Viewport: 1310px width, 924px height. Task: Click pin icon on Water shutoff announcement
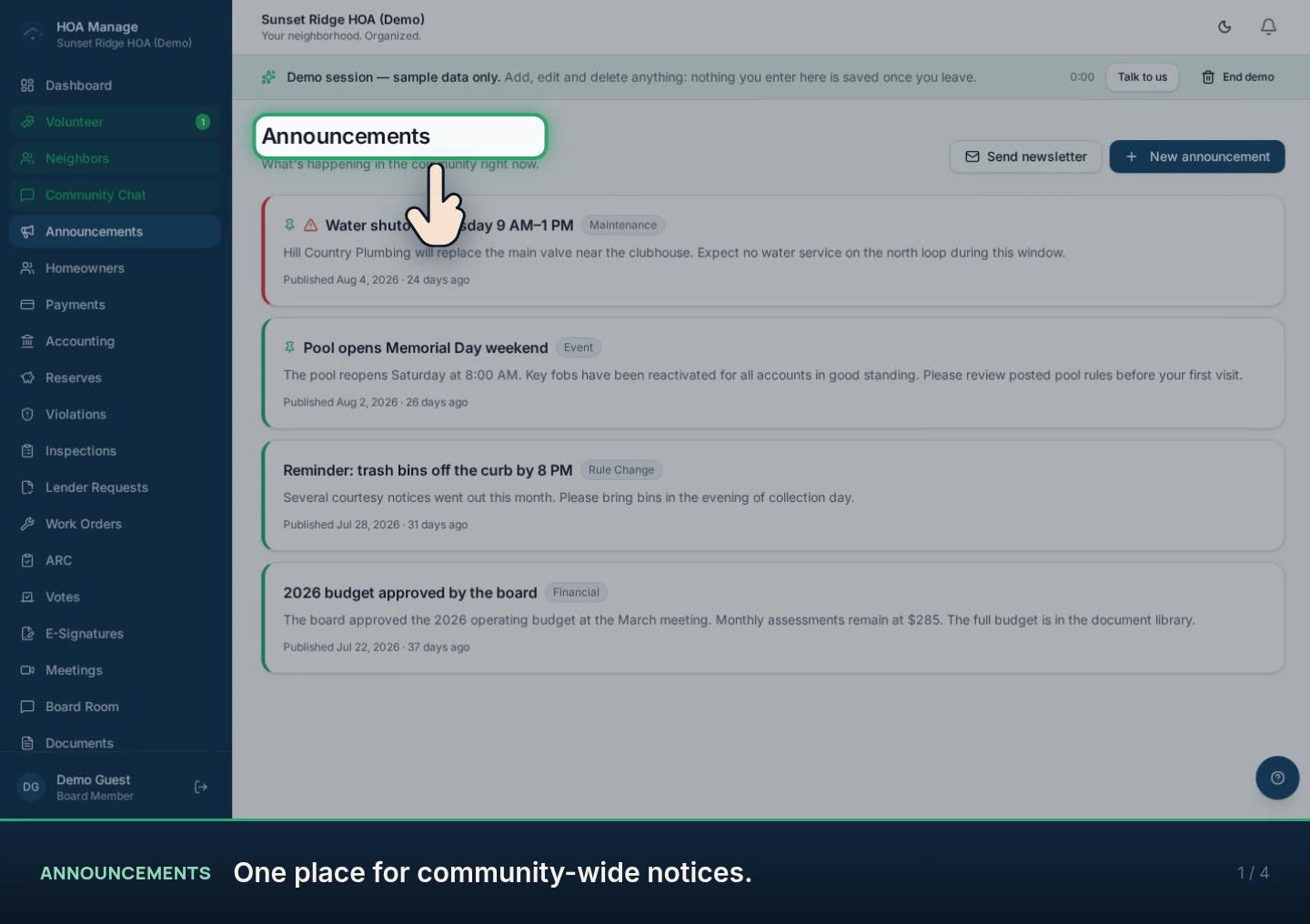coord(289,225)
